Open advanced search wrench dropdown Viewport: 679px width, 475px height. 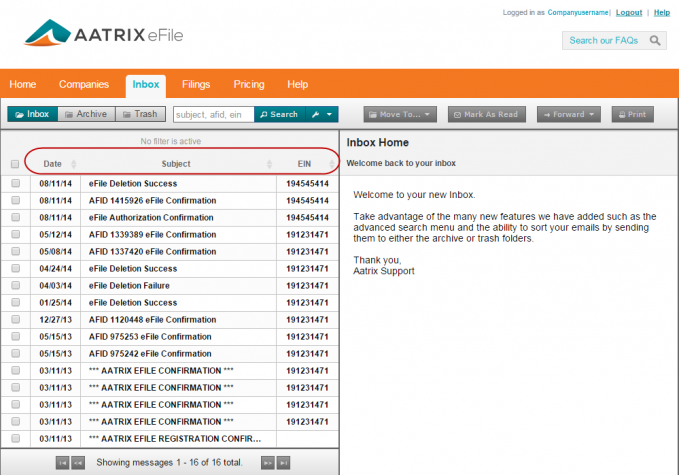[x=320, y=114]
